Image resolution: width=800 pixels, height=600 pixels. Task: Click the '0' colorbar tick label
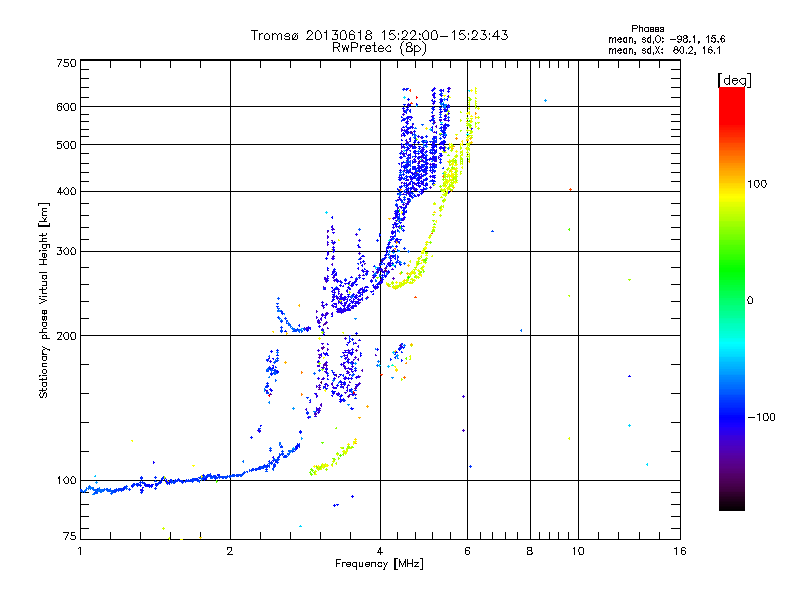tap(750, 301)
